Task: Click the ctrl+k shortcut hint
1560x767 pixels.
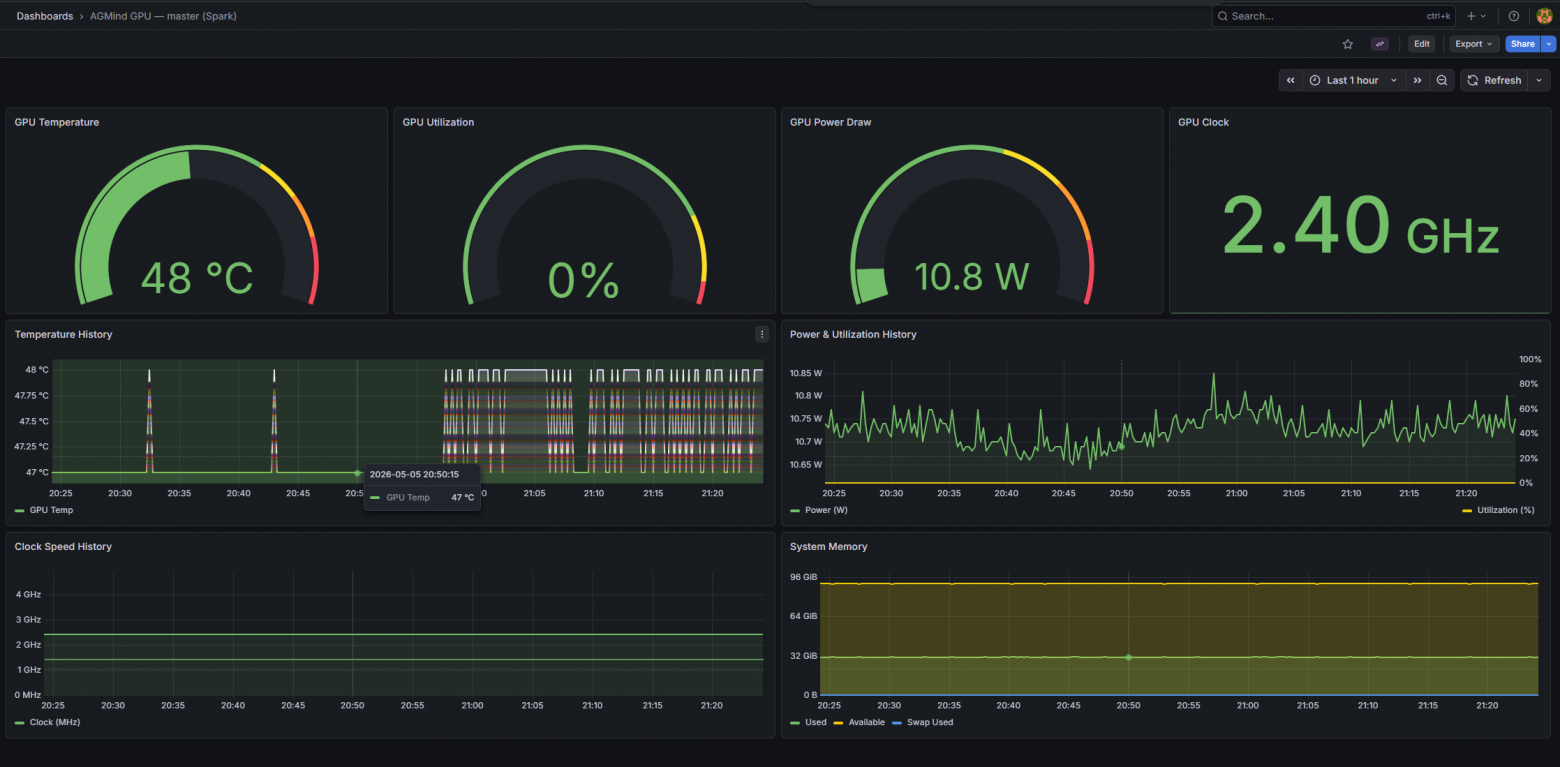Action: [1438, 16]
